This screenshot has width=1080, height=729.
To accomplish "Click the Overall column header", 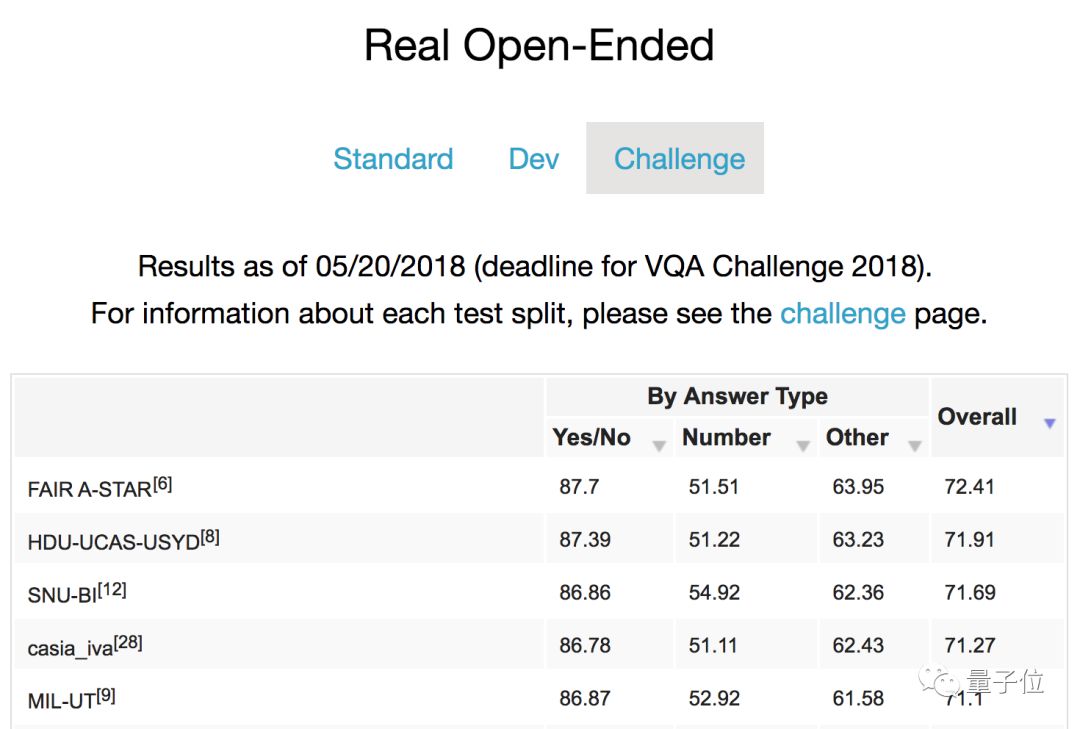I will (977, 417).
